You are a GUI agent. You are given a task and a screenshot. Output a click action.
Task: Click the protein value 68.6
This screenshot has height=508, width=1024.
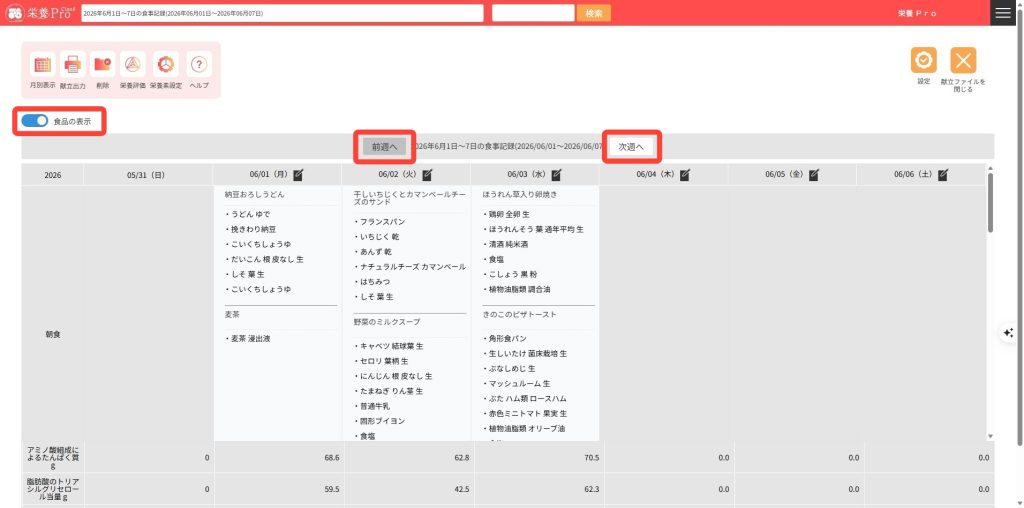(332, 458)
